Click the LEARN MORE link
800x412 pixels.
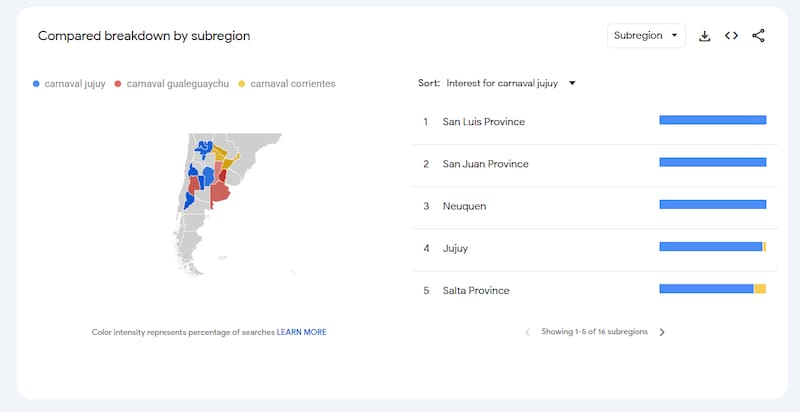pyautogui.click(x=301, y=332)
